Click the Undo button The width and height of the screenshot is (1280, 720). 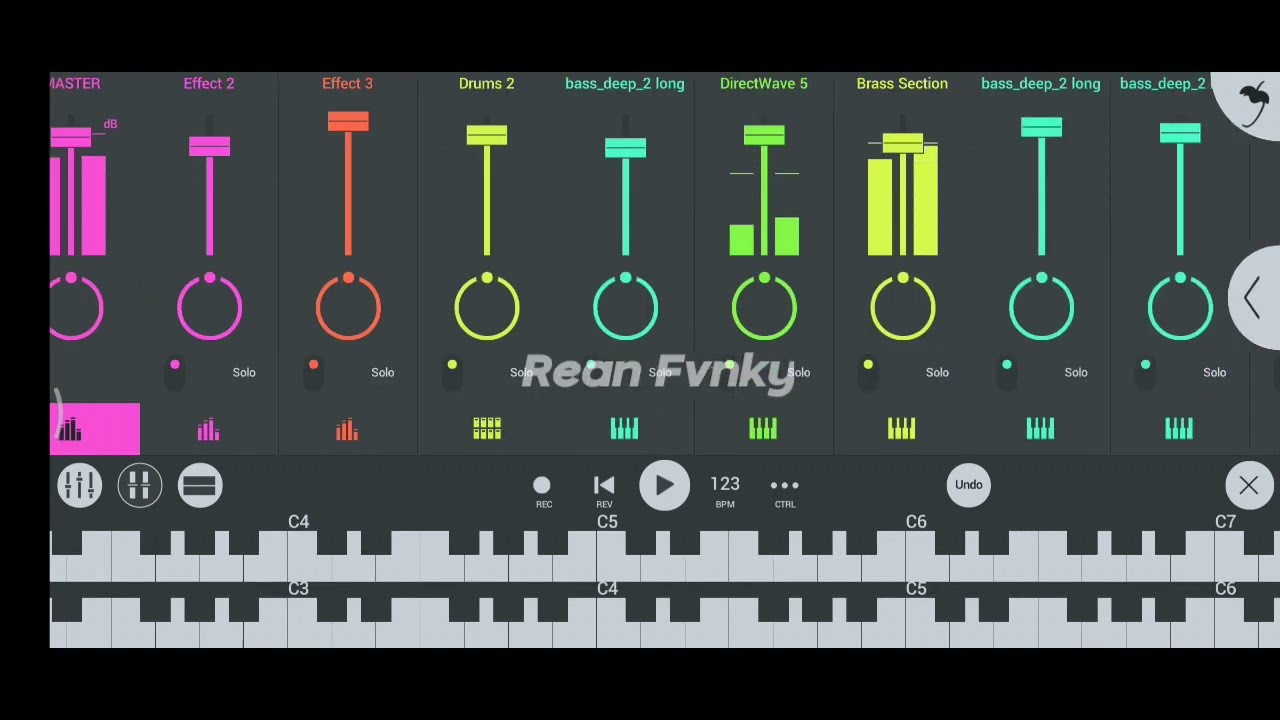[969, 485]
